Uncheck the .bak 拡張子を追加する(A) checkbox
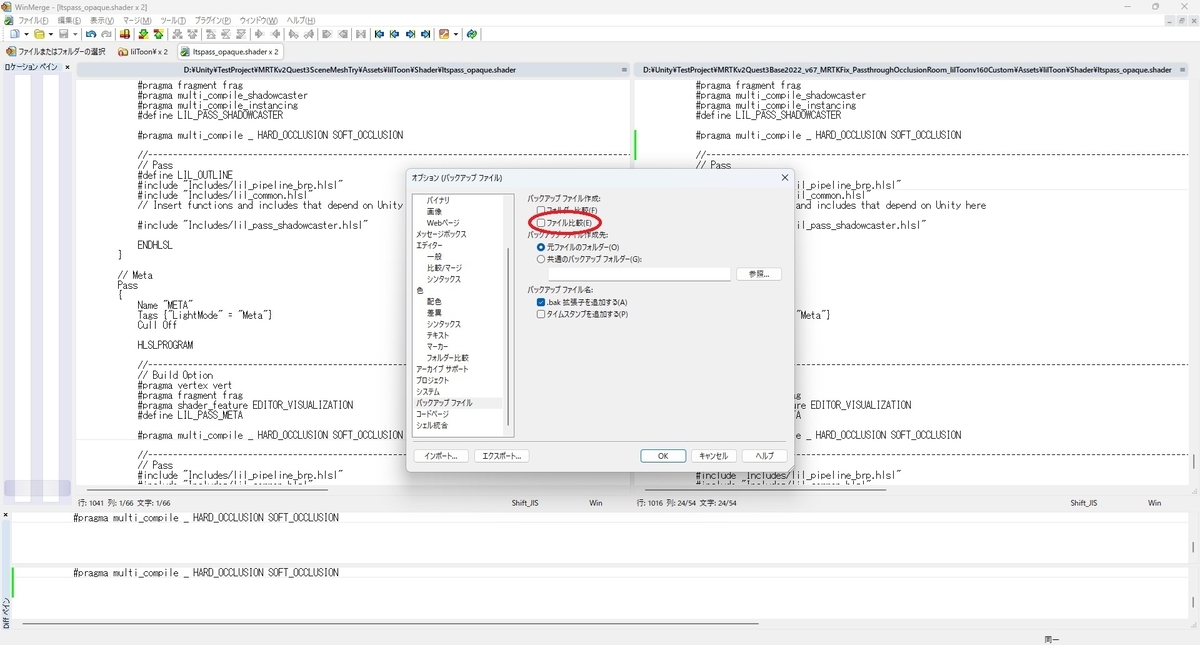The width and height of the screenshot is (1200, 645). [x=541, y=302]
